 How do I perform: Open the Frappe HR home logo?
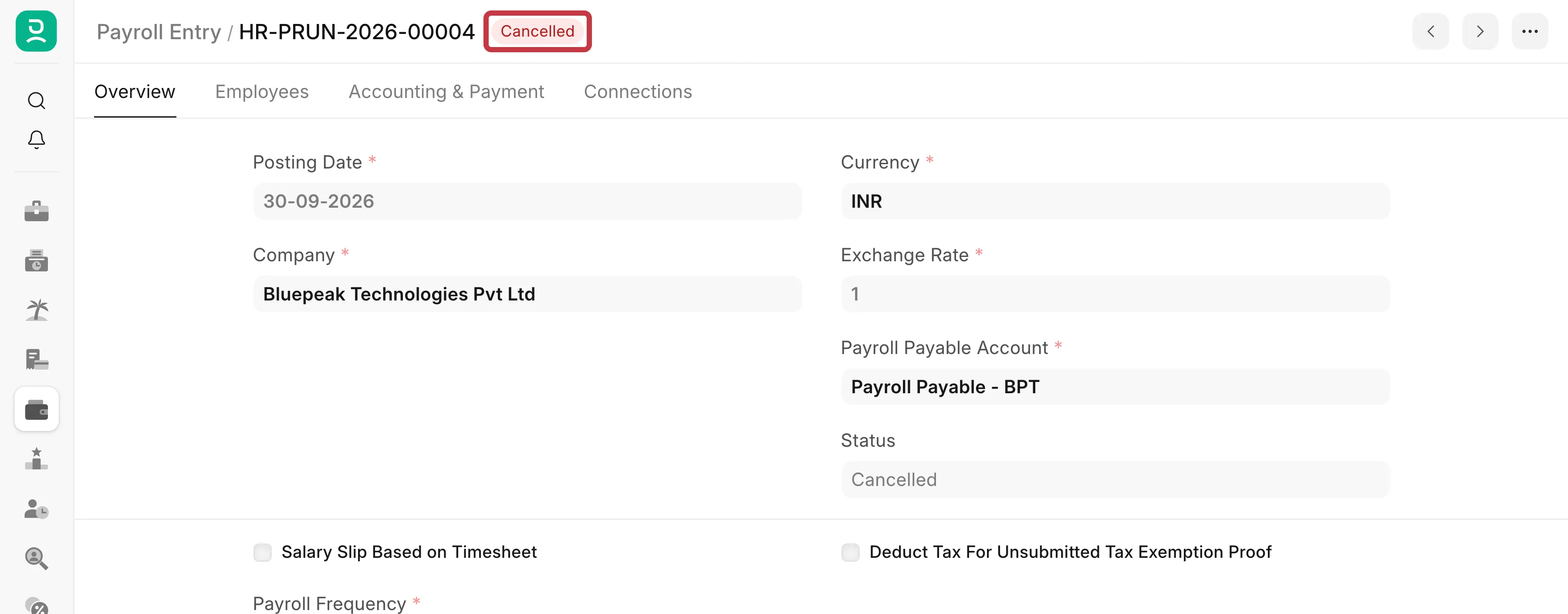[x=36, y=31]
